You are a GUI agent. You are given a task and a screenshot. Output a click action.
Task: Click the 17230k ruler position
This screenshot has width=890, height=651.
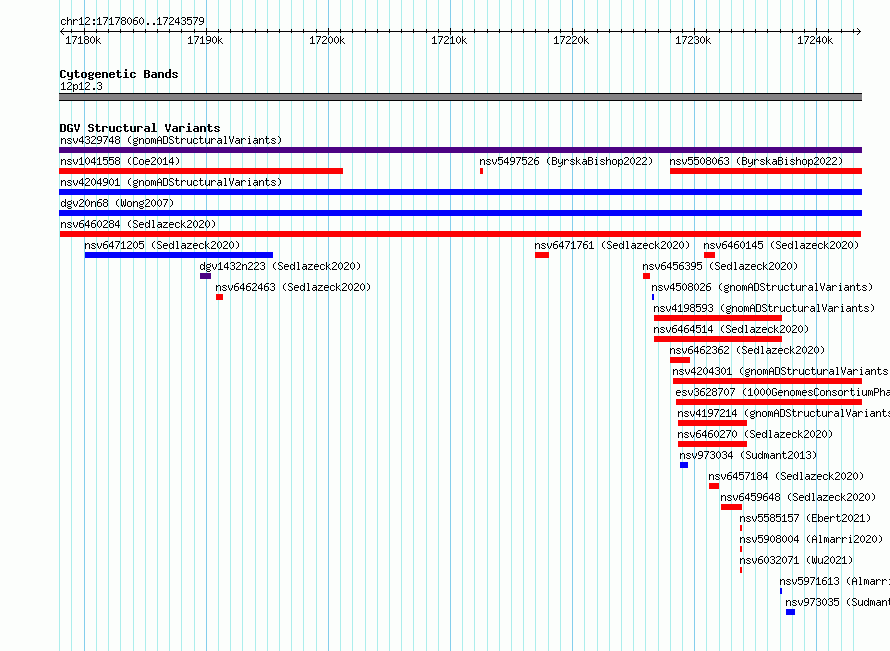pyautogui.click(x=693, y=40)
